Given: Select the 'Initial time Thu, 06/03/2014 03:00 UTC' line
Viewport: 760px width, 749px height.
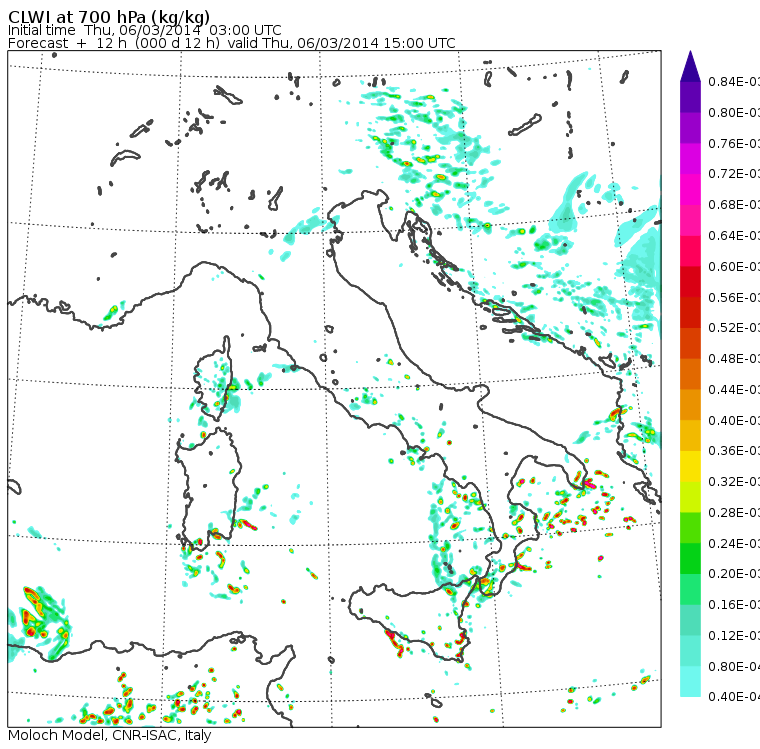Looking at the screenshot, I should click(x=144, y=30).
